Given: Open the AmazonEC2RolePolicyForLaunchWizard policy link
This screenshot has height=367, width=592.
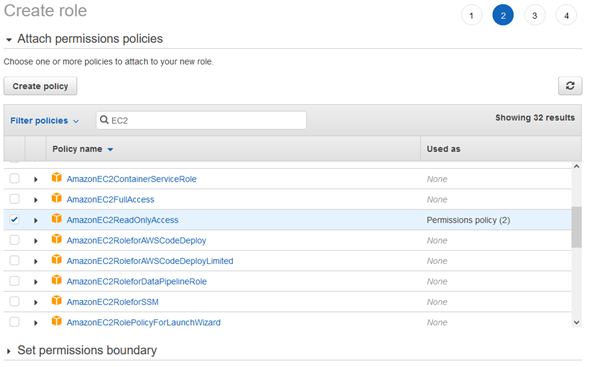Looking at the screenshot, I should point(143,322).
